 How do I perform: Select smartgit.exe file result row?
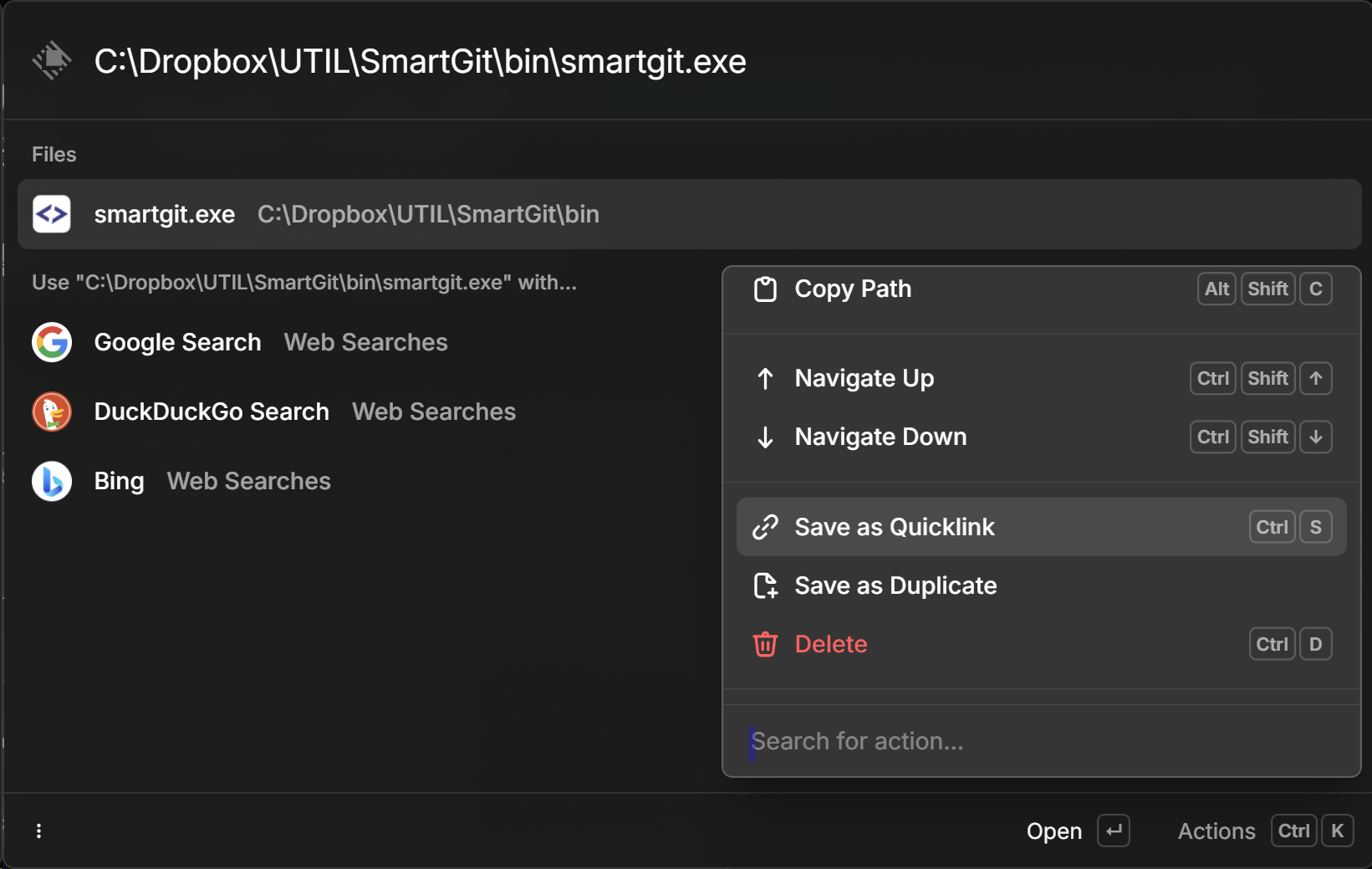(690, 214)
